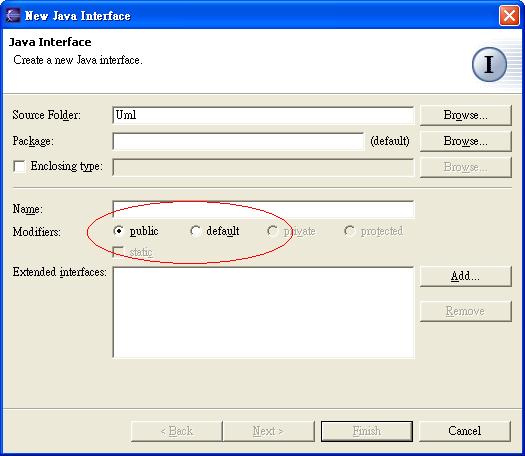This screenshot has width=525, height=456.
Task: Click the Eclipse icon in title bar
Action: (13, 15)
